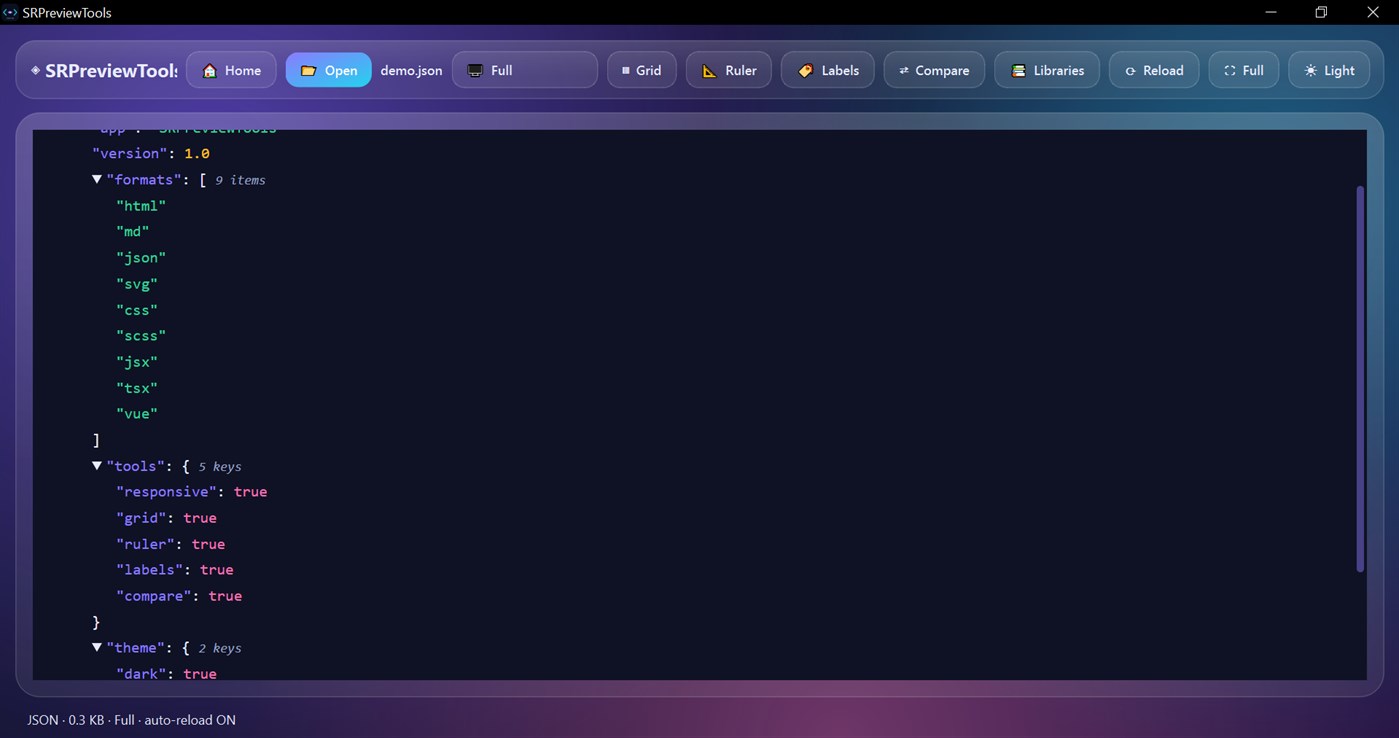
Task: Restore down the application window
Action: pos(1321,12)
